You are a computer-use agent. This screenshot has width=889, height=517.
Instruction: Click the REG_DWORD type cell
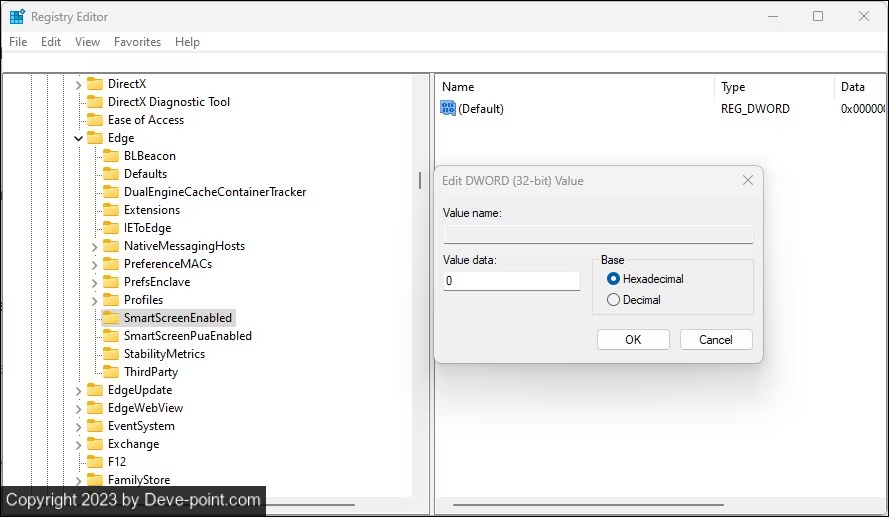point(755,109)
